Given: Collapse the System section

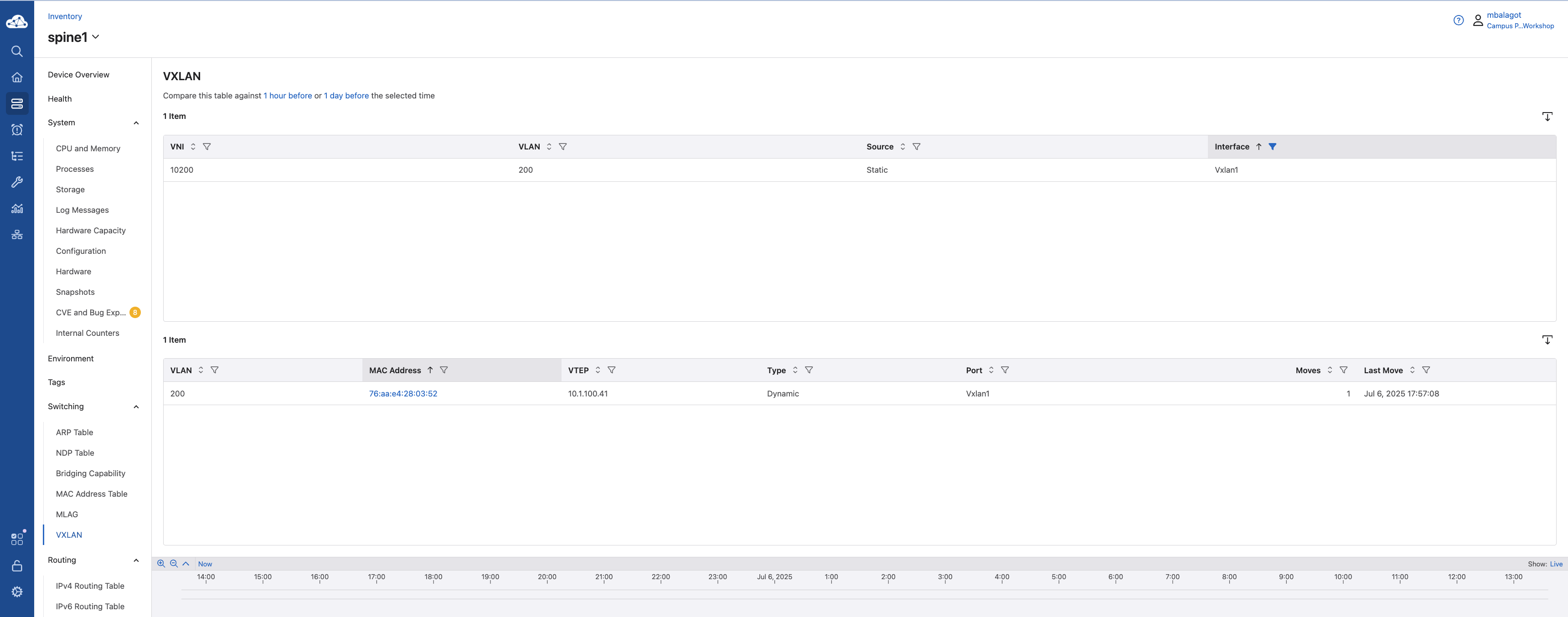Looking at the screenshot, I should [136, 123].
